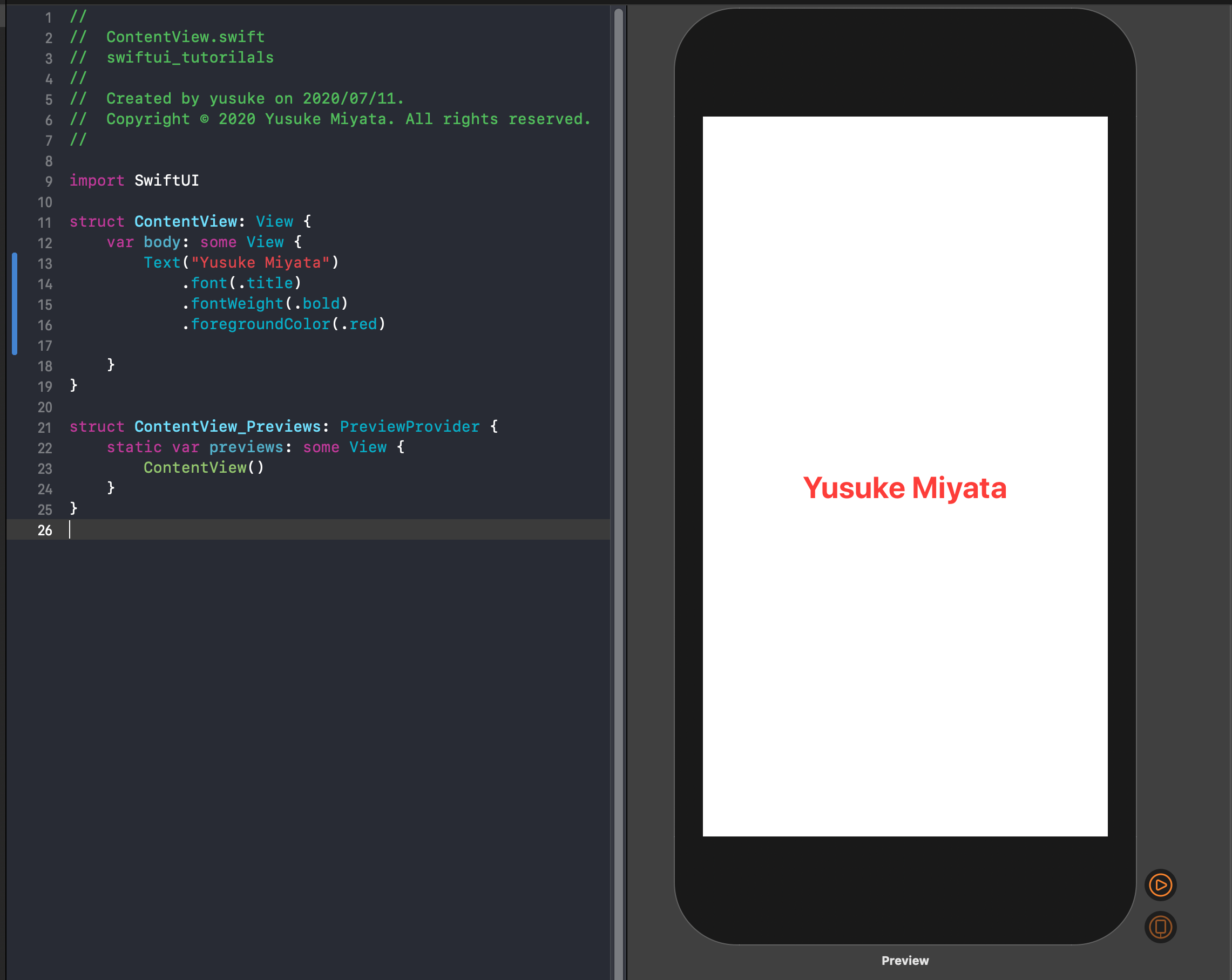Viewport: 1232px width, 980px height.
Task: Click the Preview label below the phone
Action: 905,961
